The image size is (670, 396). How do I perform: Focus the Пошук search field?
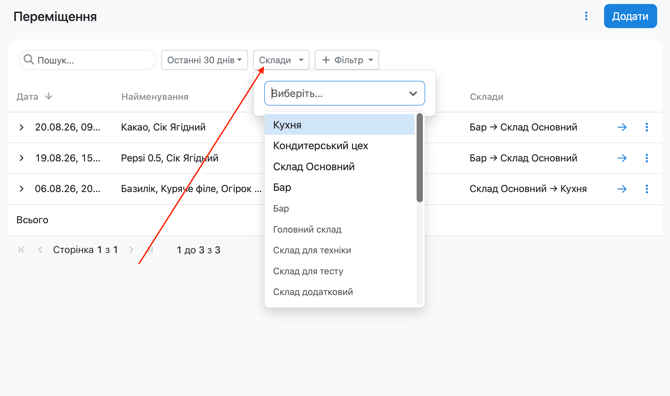[x=87, y=60]
